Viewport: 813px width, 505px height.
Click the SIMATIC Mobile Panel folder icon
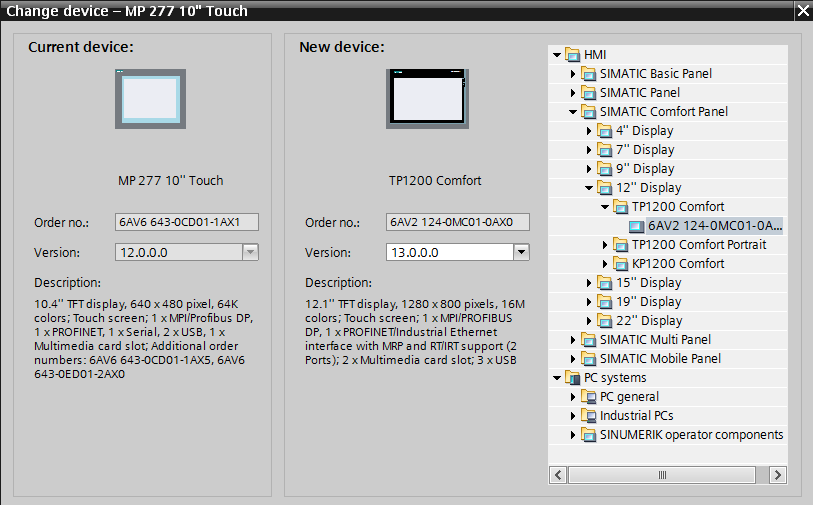click(x=588, y=359)
